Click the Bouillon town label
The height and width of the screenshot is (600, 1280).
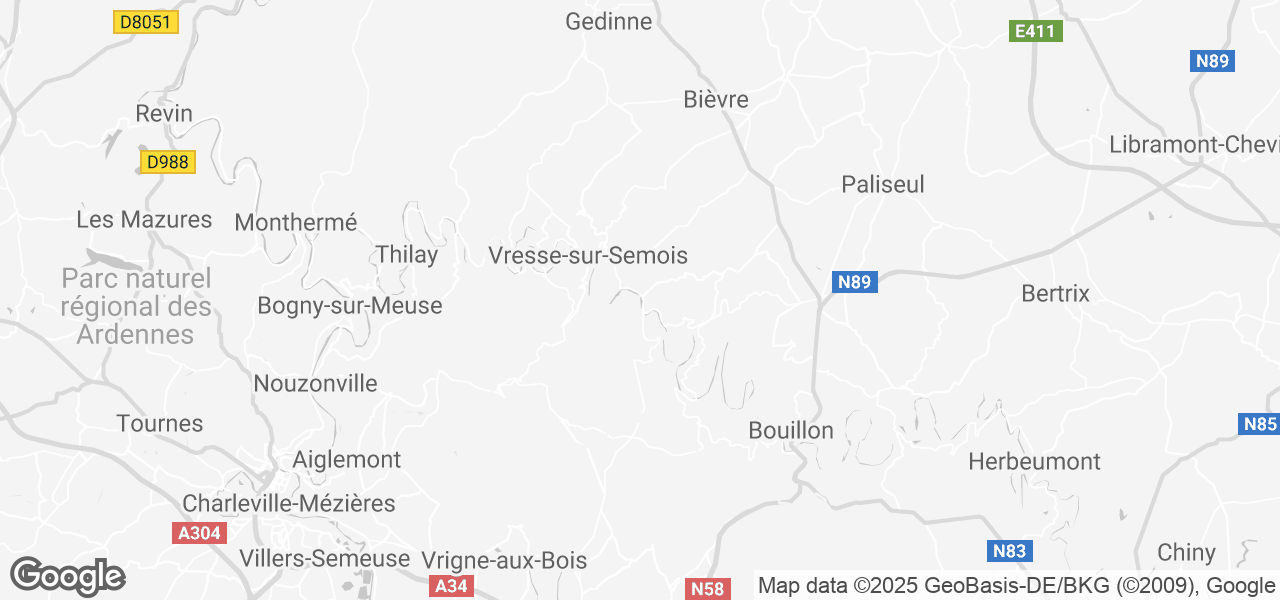791,431
